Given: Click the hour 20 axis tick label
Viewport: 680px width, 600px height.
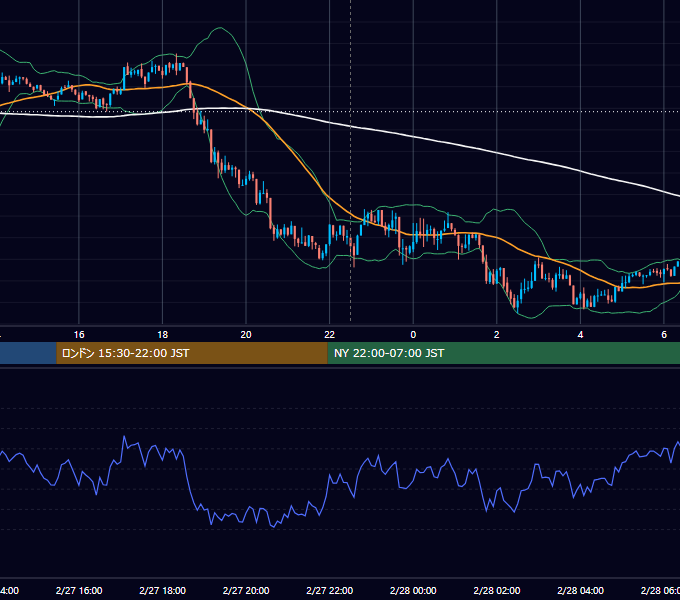Looking at the screenshot, I should [x=246, y=335].
